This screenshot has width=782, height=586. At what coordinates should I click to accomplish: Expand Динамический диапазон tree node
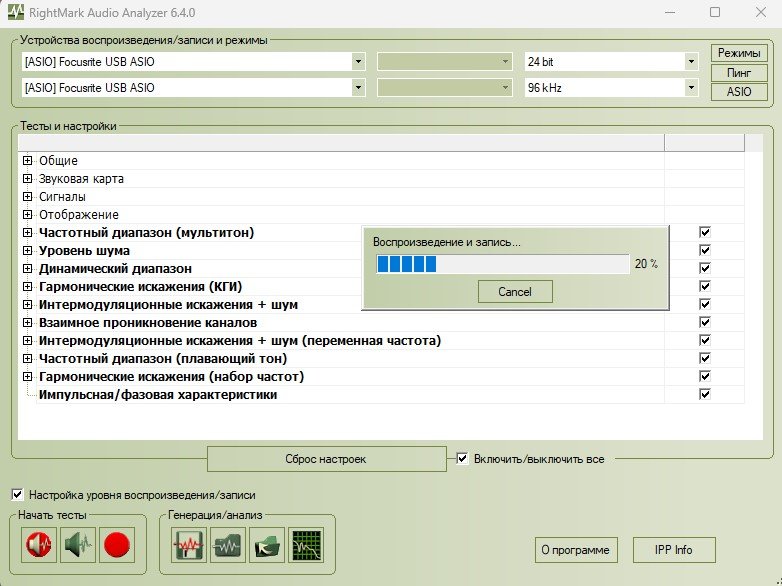click(x=27, y=268)
